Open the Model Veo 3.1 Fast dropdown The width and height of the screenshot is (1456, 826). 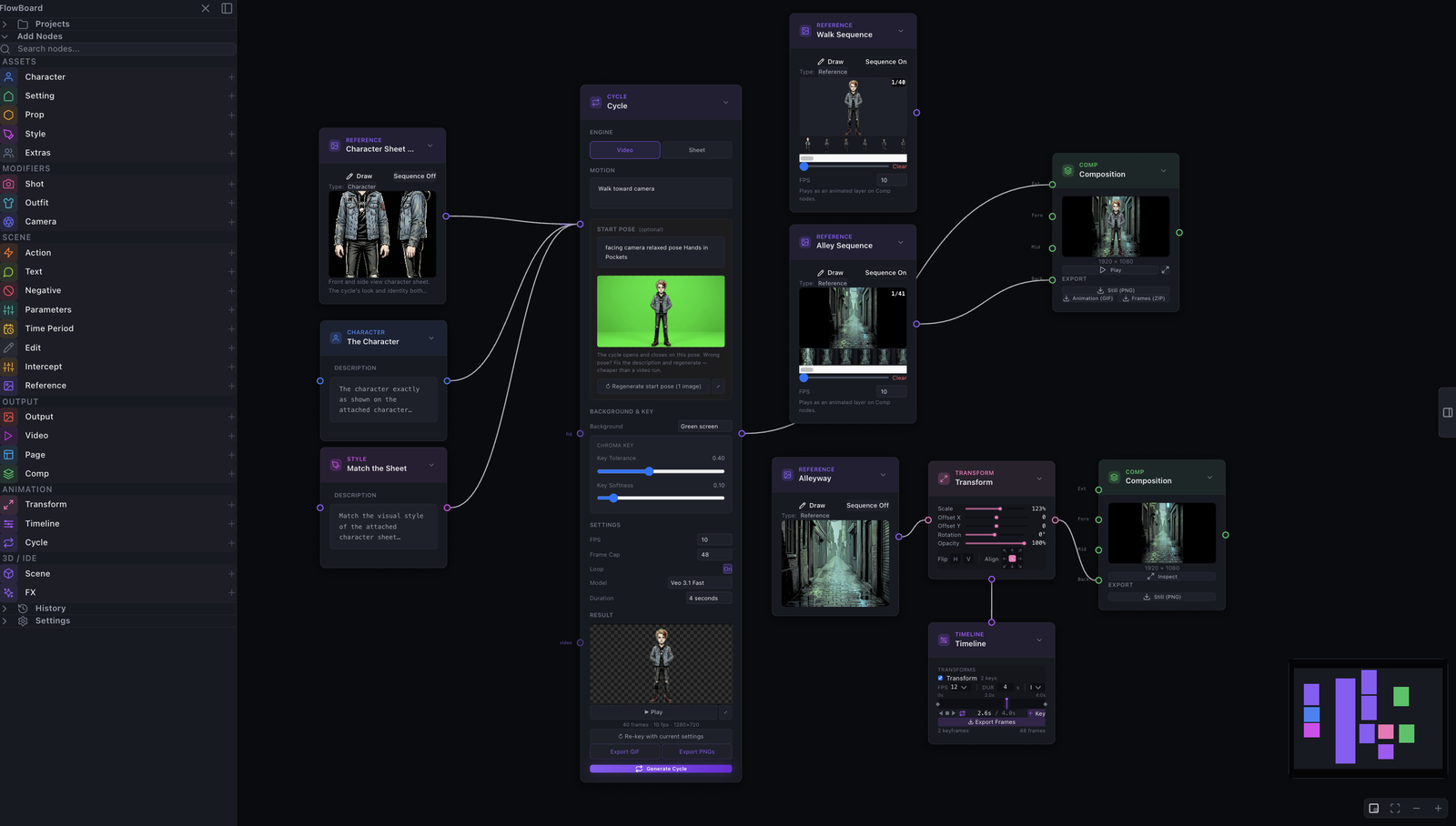point(699,582)
